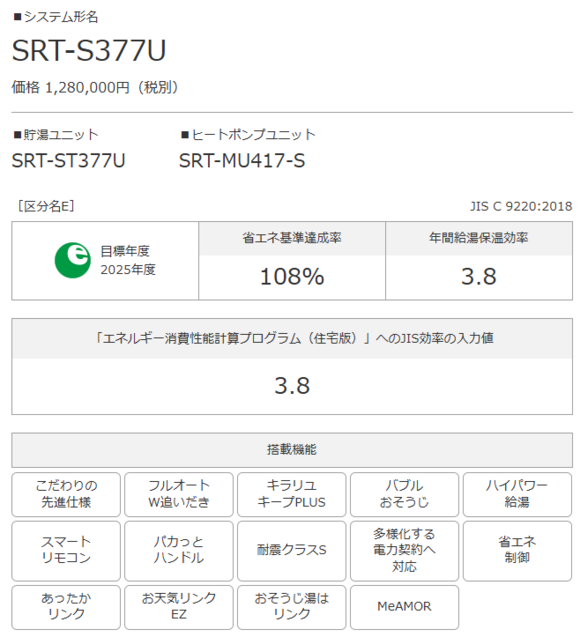The height and width of the screenshot is (637, 580).
Task: Open the おそうじ湯はリンク feature button
Action: point(292,607)
